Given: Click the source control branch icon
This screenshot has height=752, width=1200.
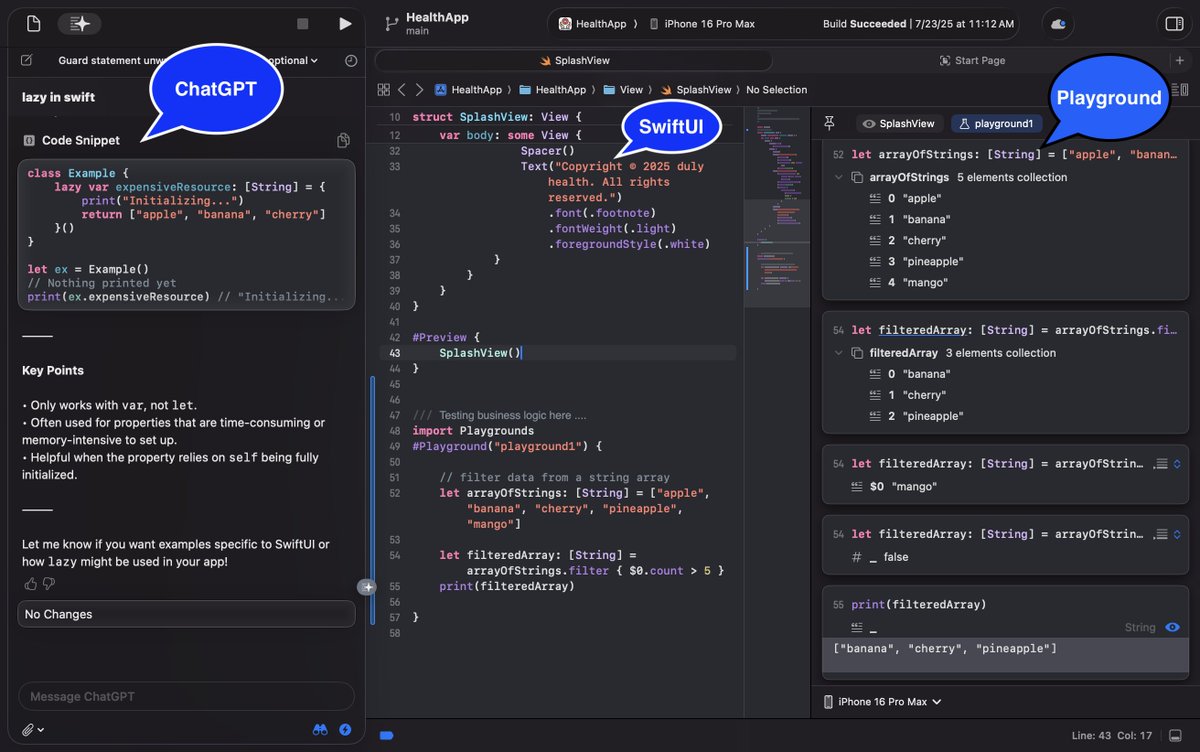Looking at the screenshot, I should point(391,23).
